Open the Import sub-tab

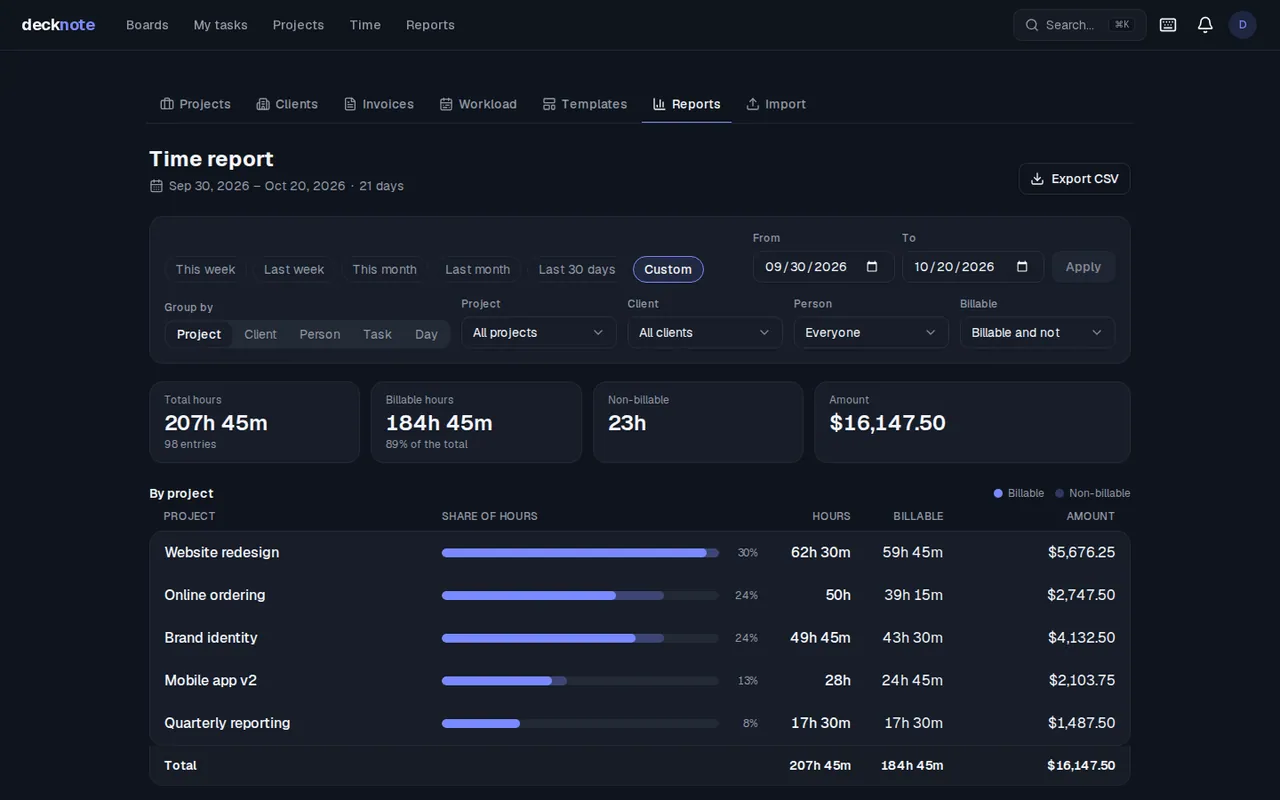[776, 104]
